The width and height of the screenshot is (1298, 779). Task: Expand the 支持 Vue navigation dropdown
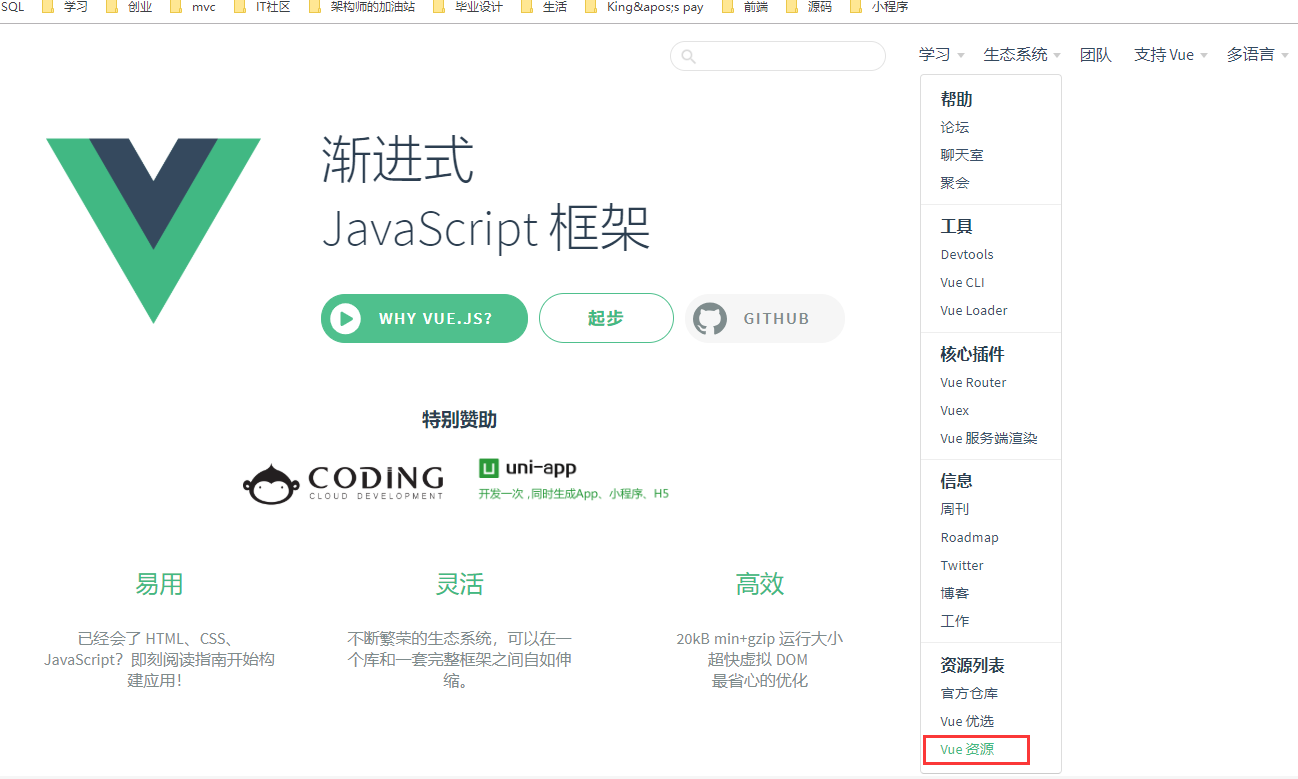[1171, 55]
